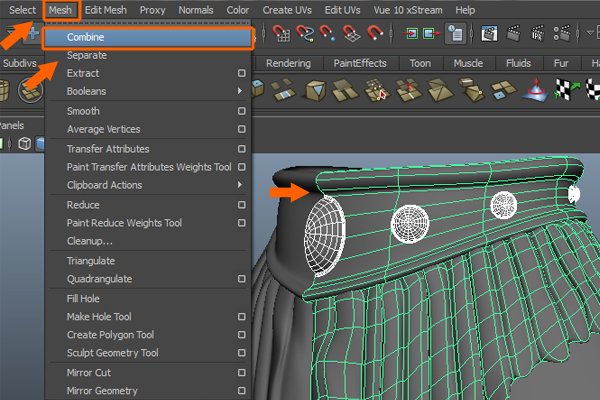Click the wireframe cube icon in panel toolbar
The image size is (600, 400).
coord(24,144)
